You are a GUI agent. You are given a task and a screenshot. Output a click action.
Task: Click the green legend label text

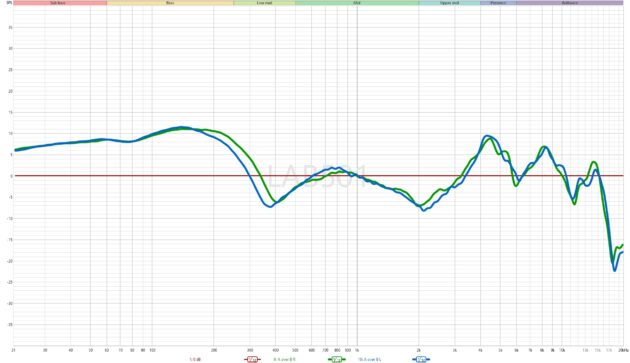(x=284, y=359)
